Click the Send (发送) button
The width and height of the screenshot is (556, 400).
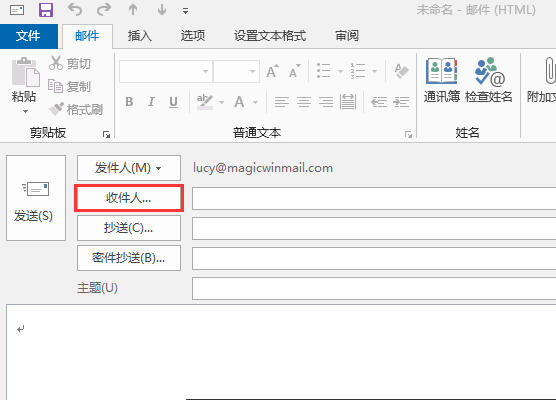[x=36, y=198]
